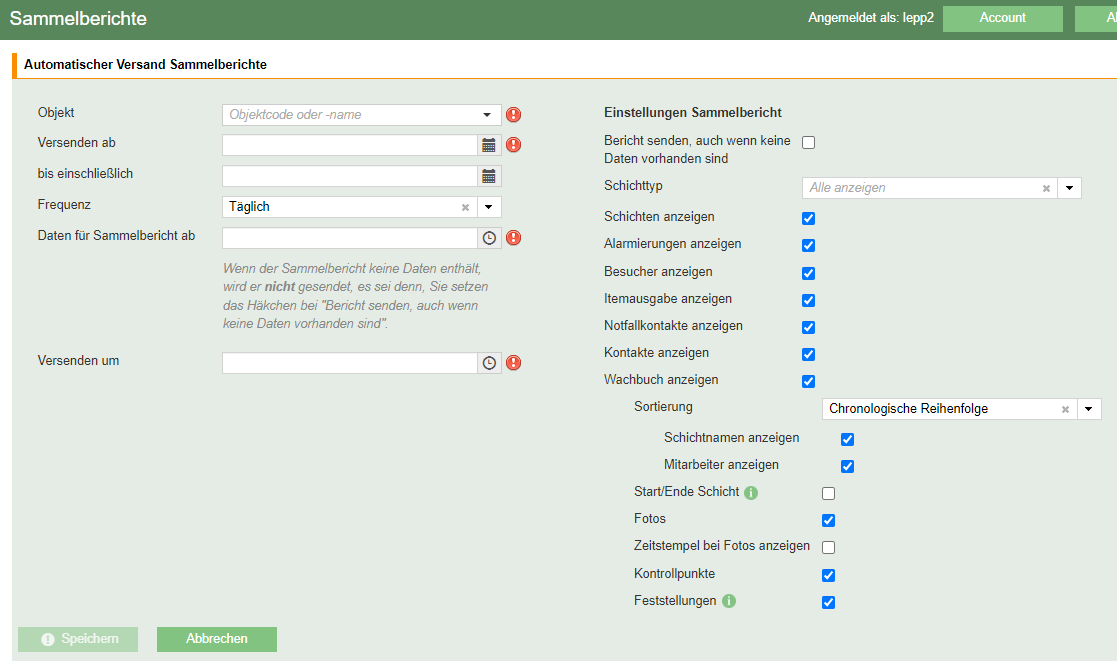Viewport: 1117px width, 661px height.
Task: Open clock picker for Versenden um
Action: click(x=489, y=363)
